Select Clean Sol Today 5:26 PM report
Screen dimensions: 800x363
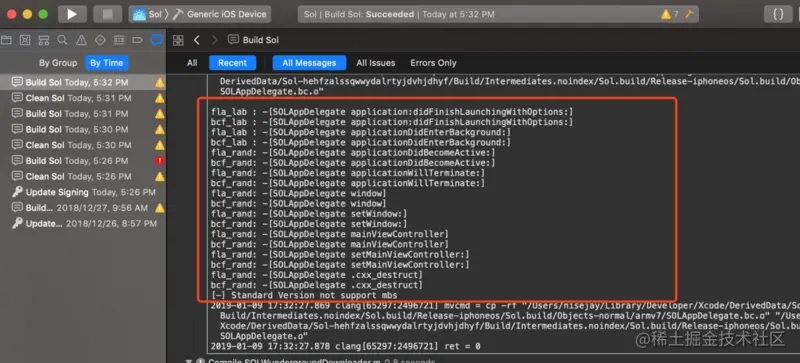pyautogui.click(x=83, y=176)
